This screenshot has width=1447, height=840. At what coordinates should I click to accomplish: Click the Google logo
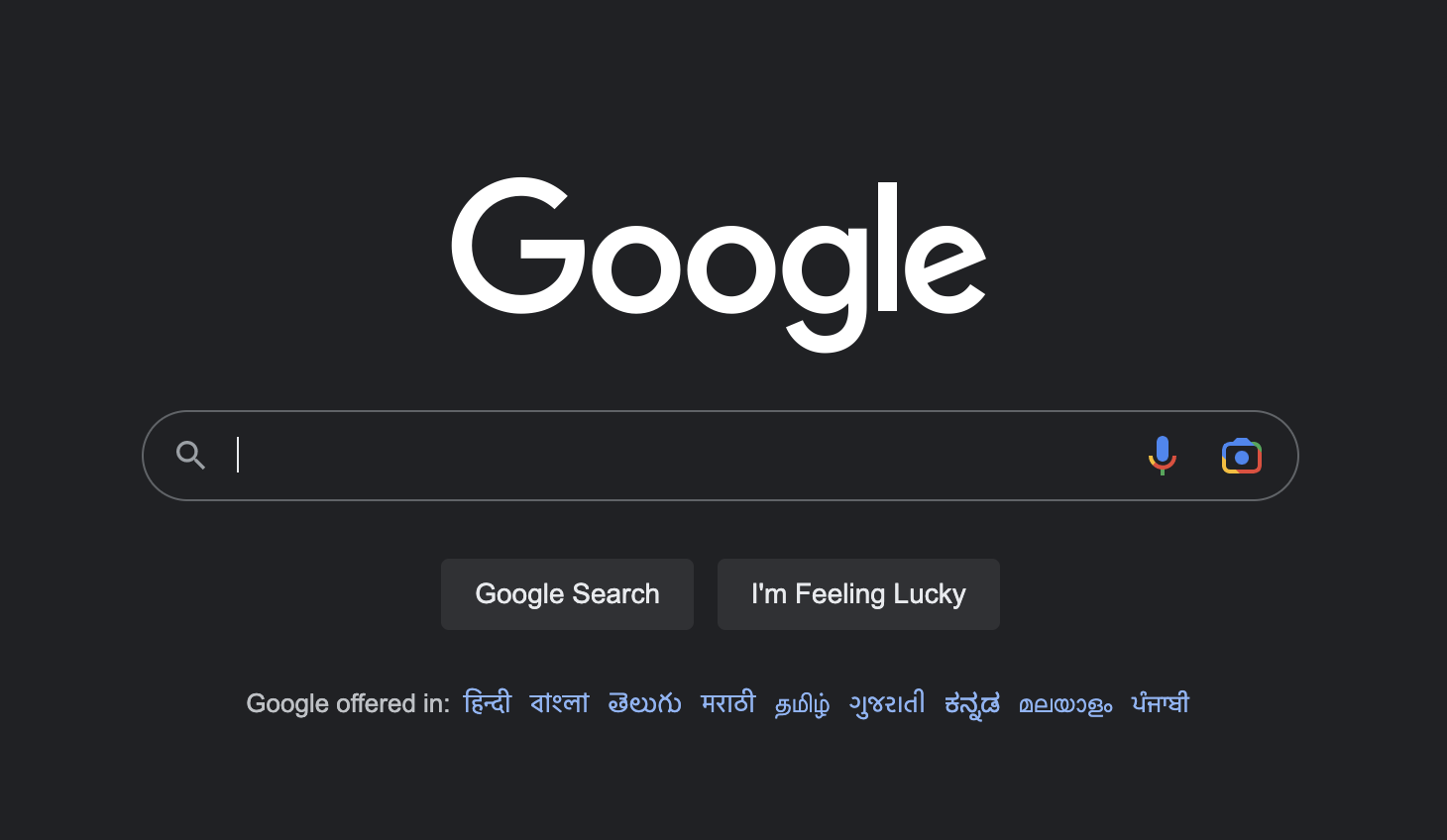(720, 258)
